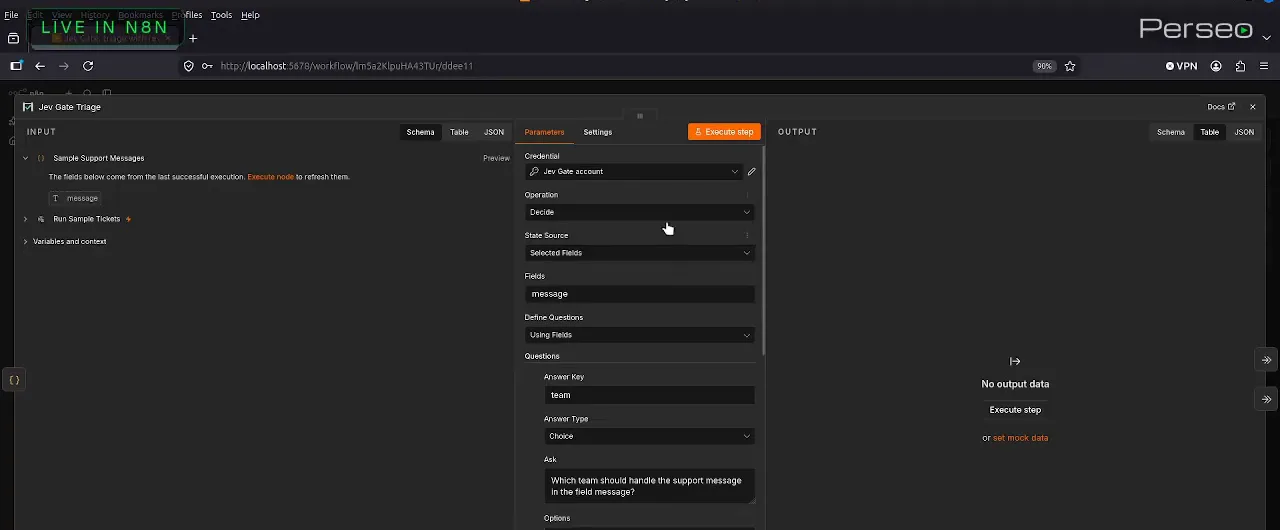Click the Fields input containing message
1280x530 pixels.
(640, 294)
